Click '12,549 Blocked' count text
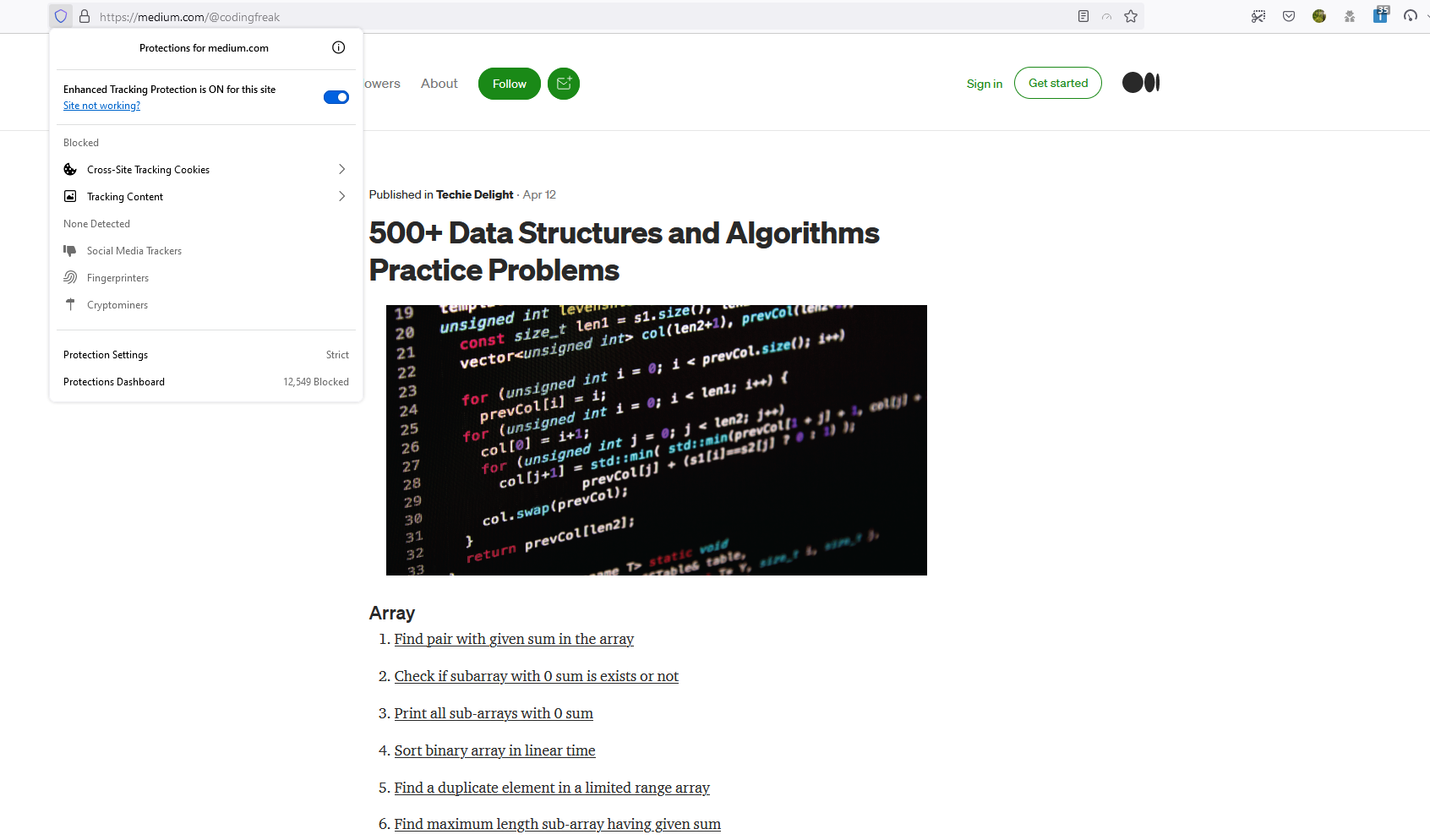Viewport: 1430px width, 840px height. [x=316, y=382]
